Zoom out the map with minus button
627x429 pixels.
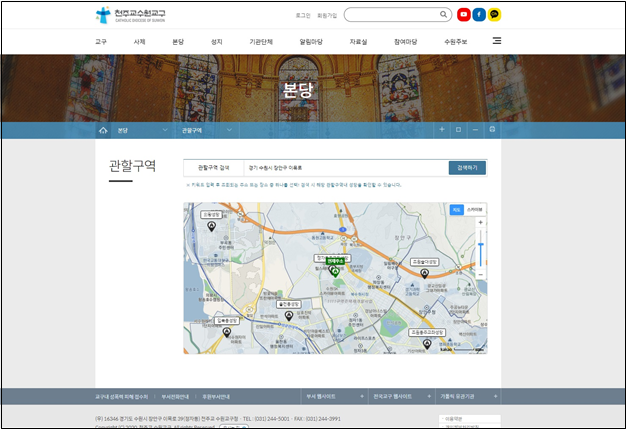pos(481,275)
